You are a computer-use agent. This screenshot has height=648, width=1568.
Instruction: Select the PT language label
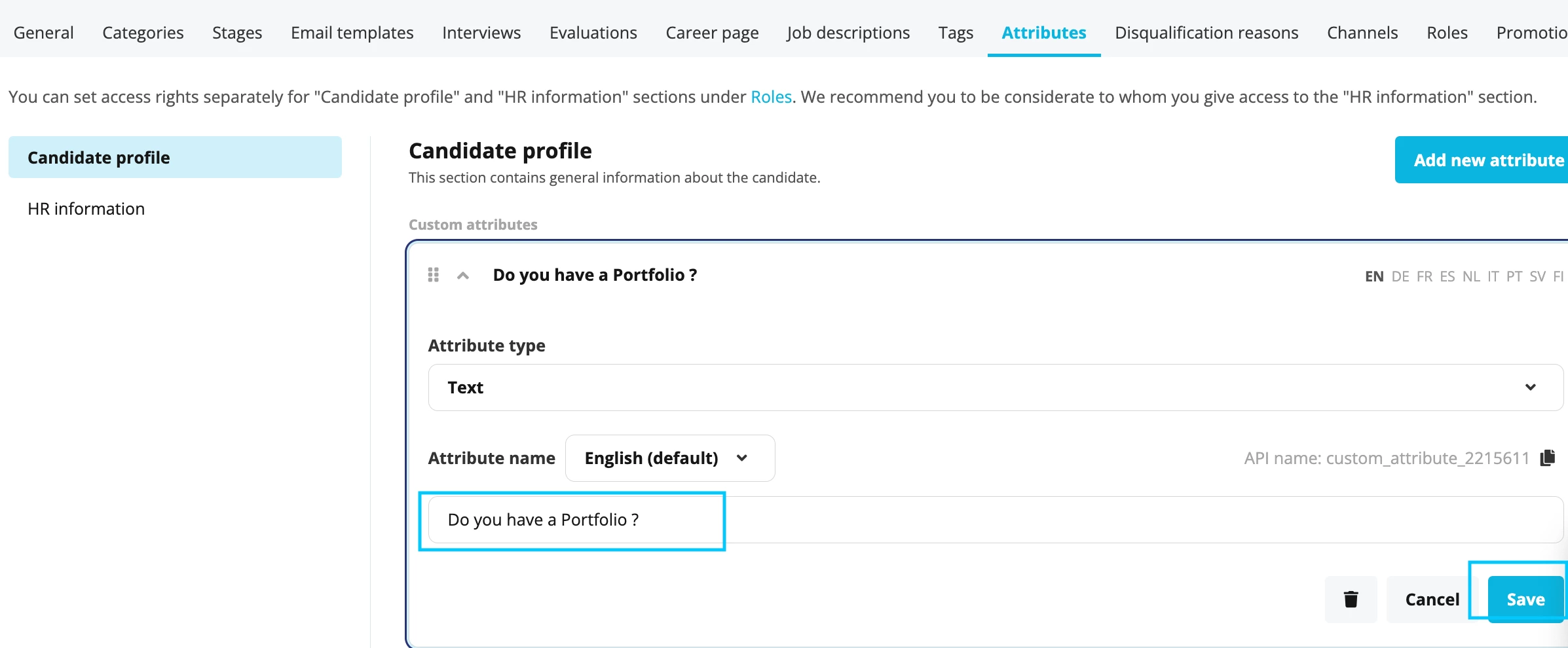pyautogui.click(x=1514, y=276)
